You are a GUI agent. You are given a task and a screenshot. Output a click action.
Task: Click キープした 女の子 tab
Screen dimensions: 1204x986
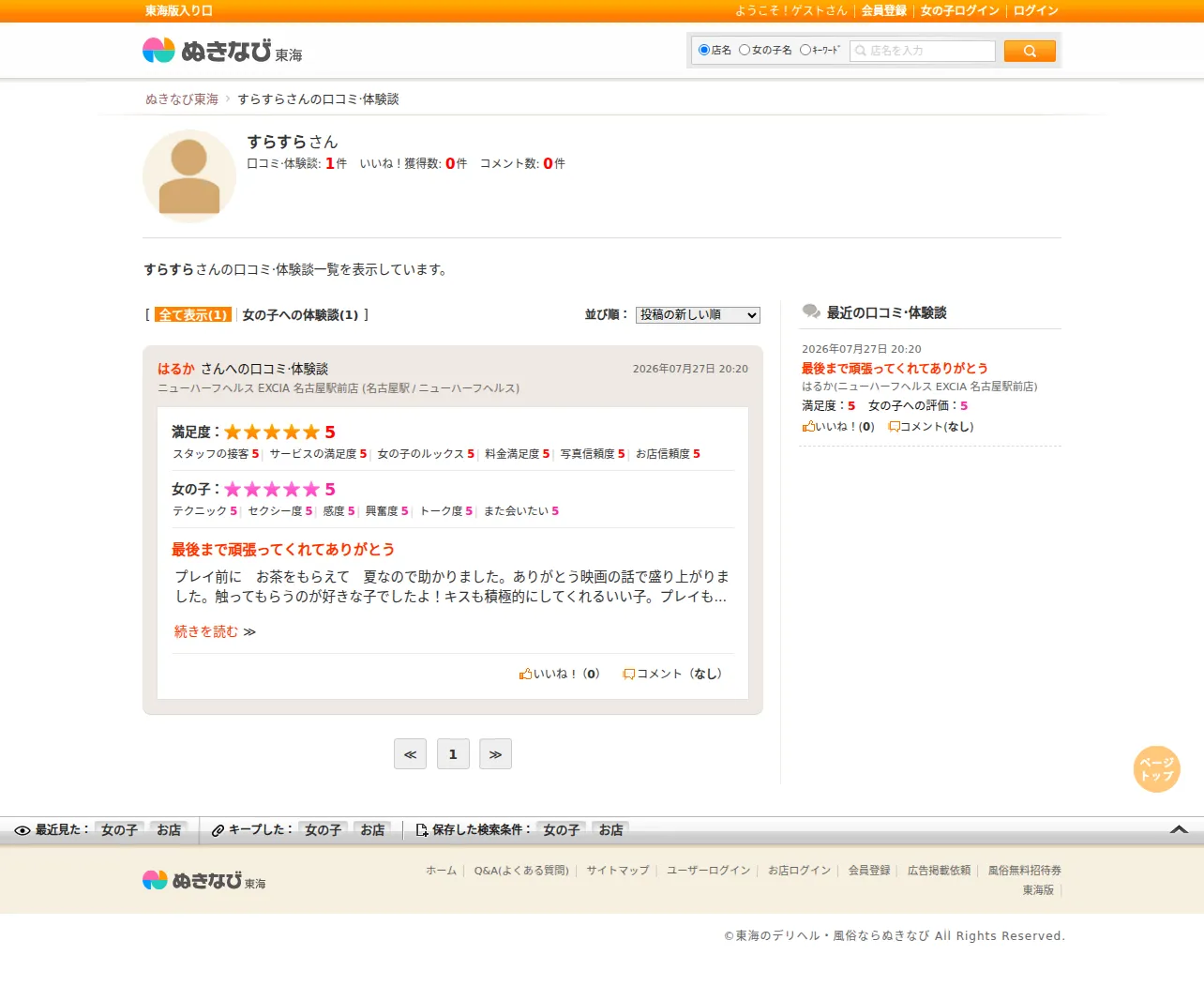click(x=323, y=830)
